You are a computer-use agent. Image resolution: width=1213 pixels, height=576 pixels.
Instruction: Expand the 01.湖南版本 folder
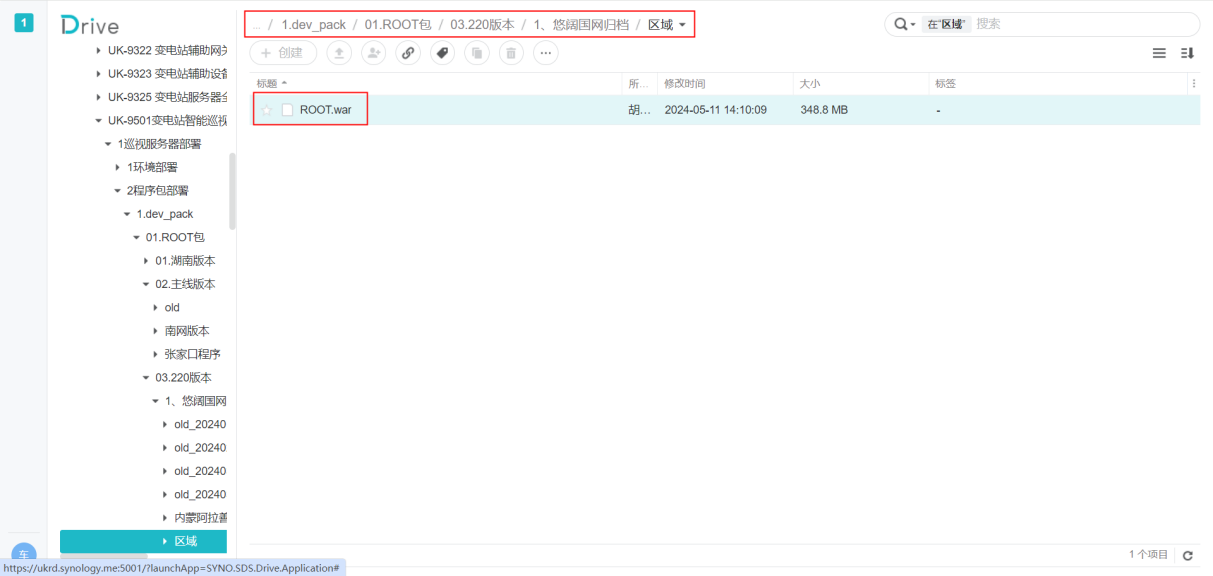coord(146,261)
